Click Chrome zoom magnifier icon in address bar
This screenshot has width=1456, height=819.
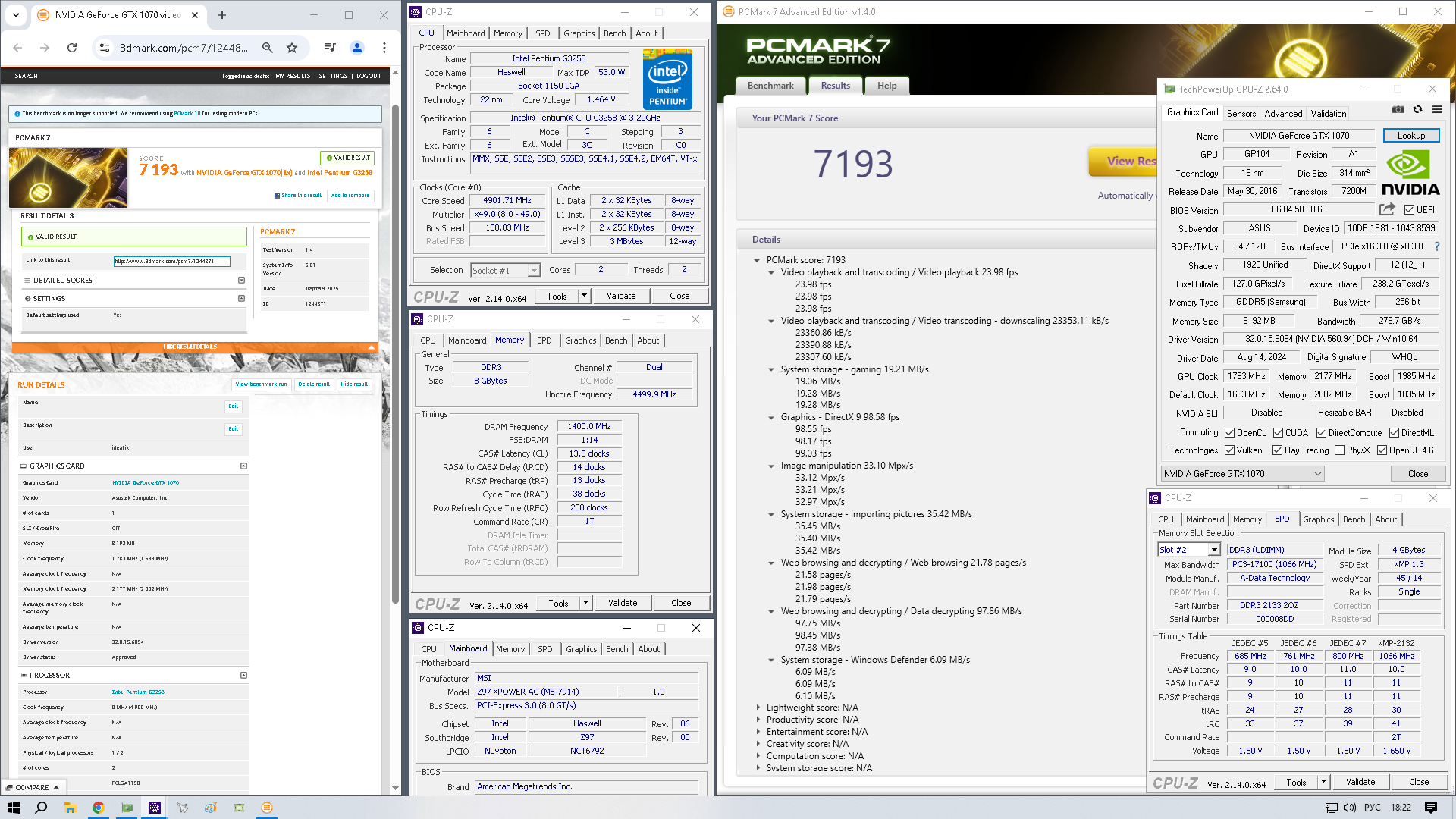(x=268, y=48)
